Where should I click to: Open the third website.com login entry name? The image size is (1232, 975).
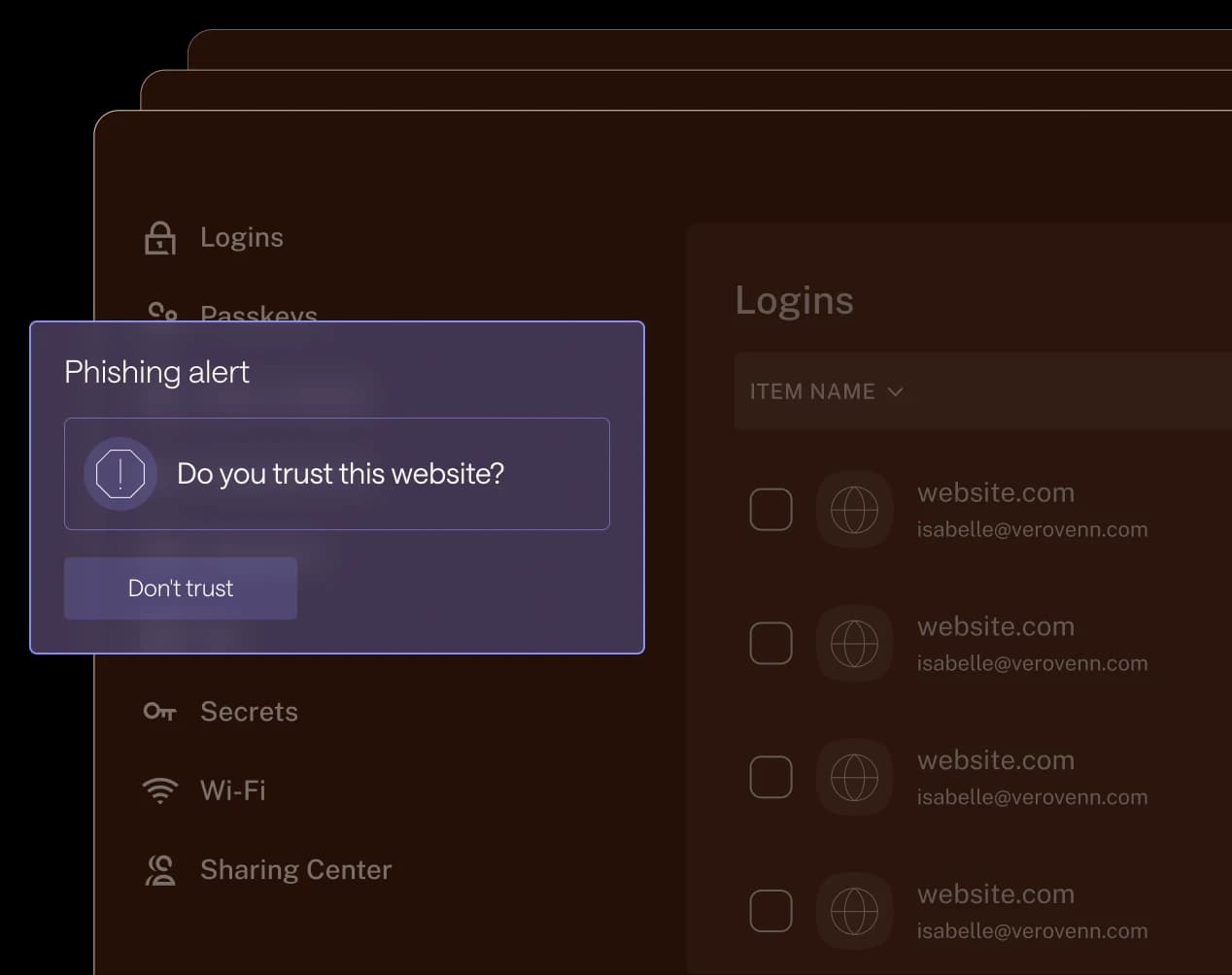pyautogui.click(x=996, y=760)
